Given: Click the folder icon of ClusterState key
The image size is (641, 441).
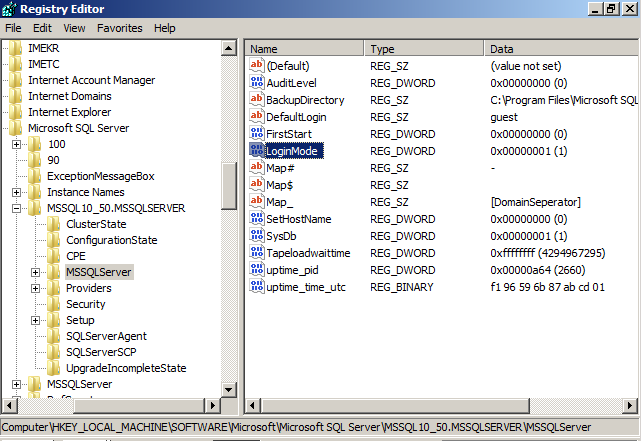Looking at the screenshot, I should point(54,224).
